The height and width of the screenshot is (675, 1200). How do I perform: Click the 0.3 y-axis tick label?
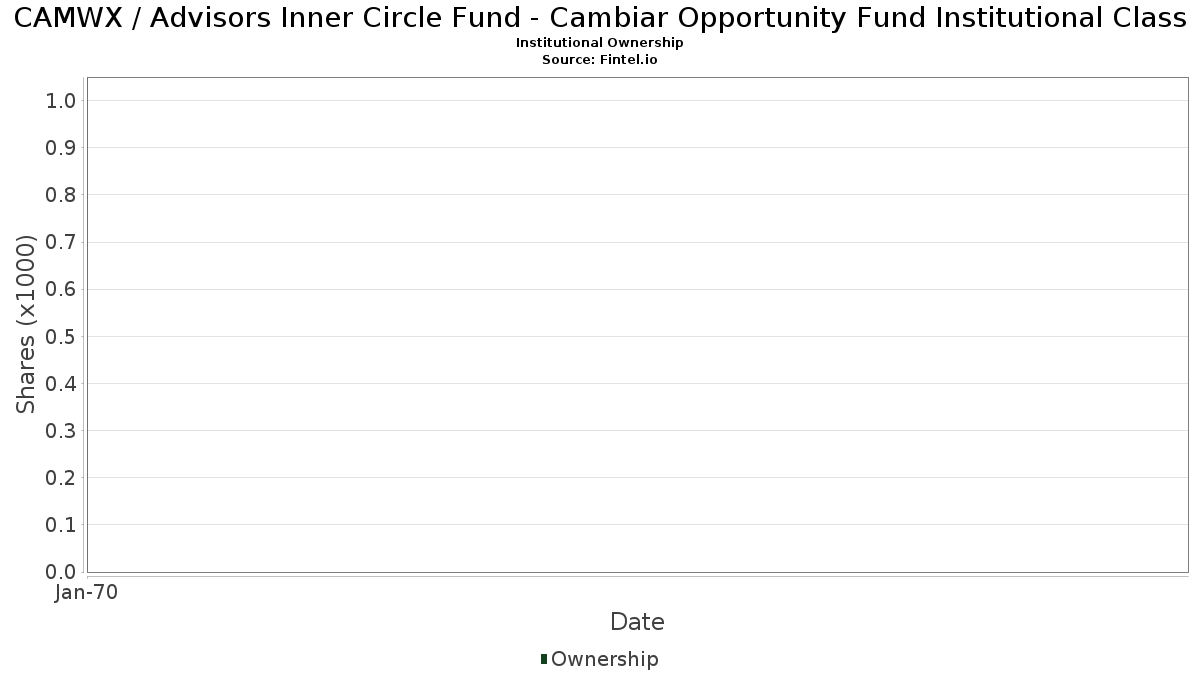coord(61,431)
